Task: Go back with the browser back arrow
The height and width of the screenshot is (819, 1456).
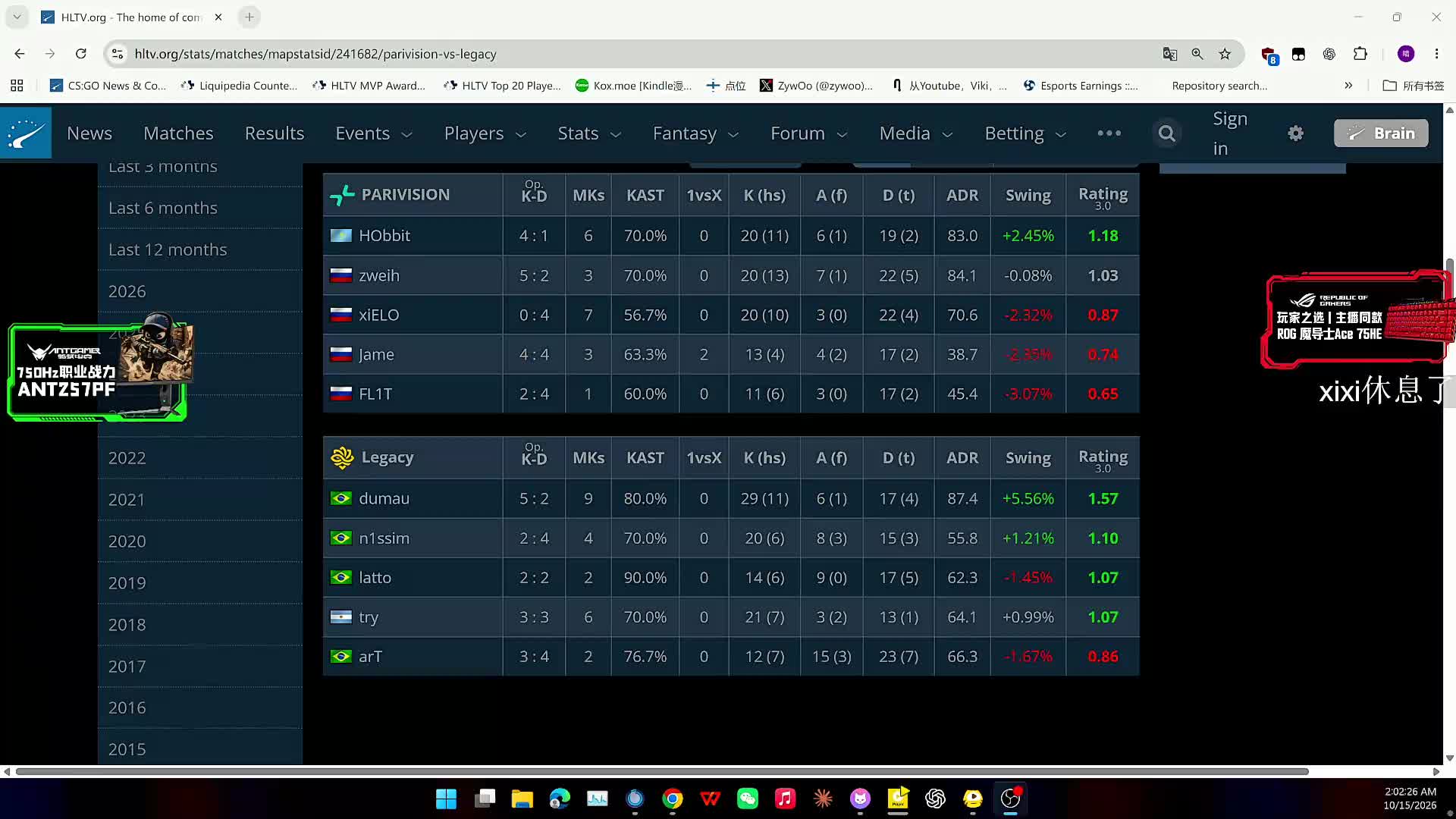Action: [x=20, y=54]
